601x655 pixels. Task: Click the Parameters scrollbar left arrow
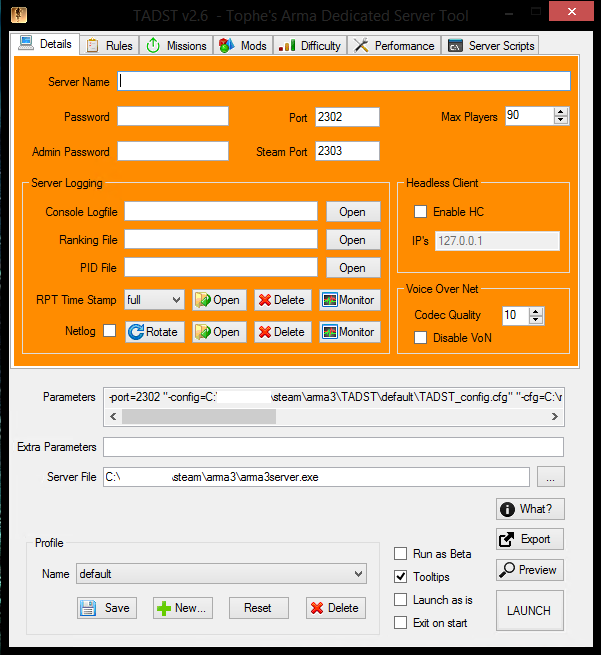point(113,416)
